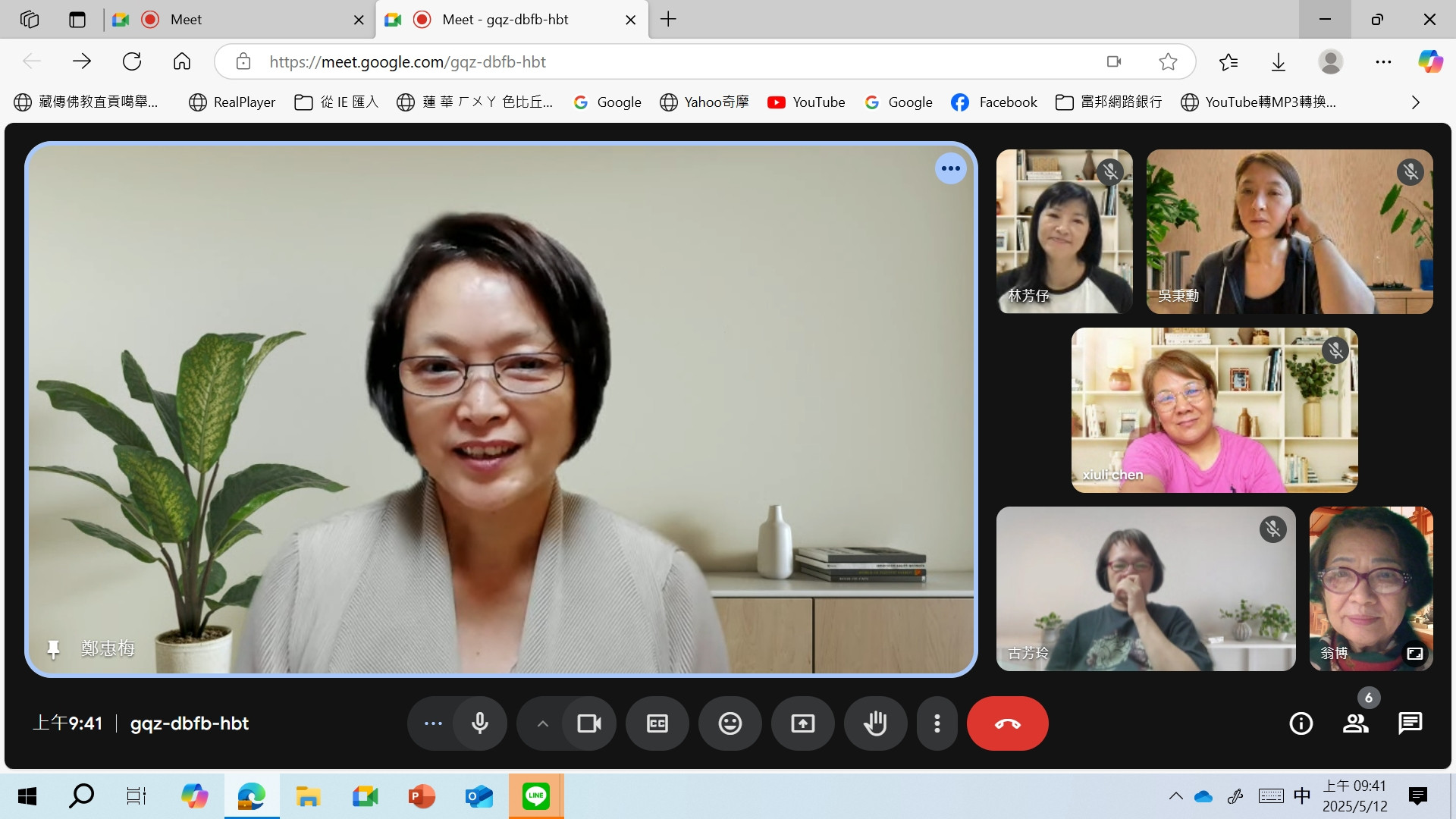Expand video settings chevron beside camera
Image resolution: width=1456 pixels, height=819 pixels.
pos(542,723)
